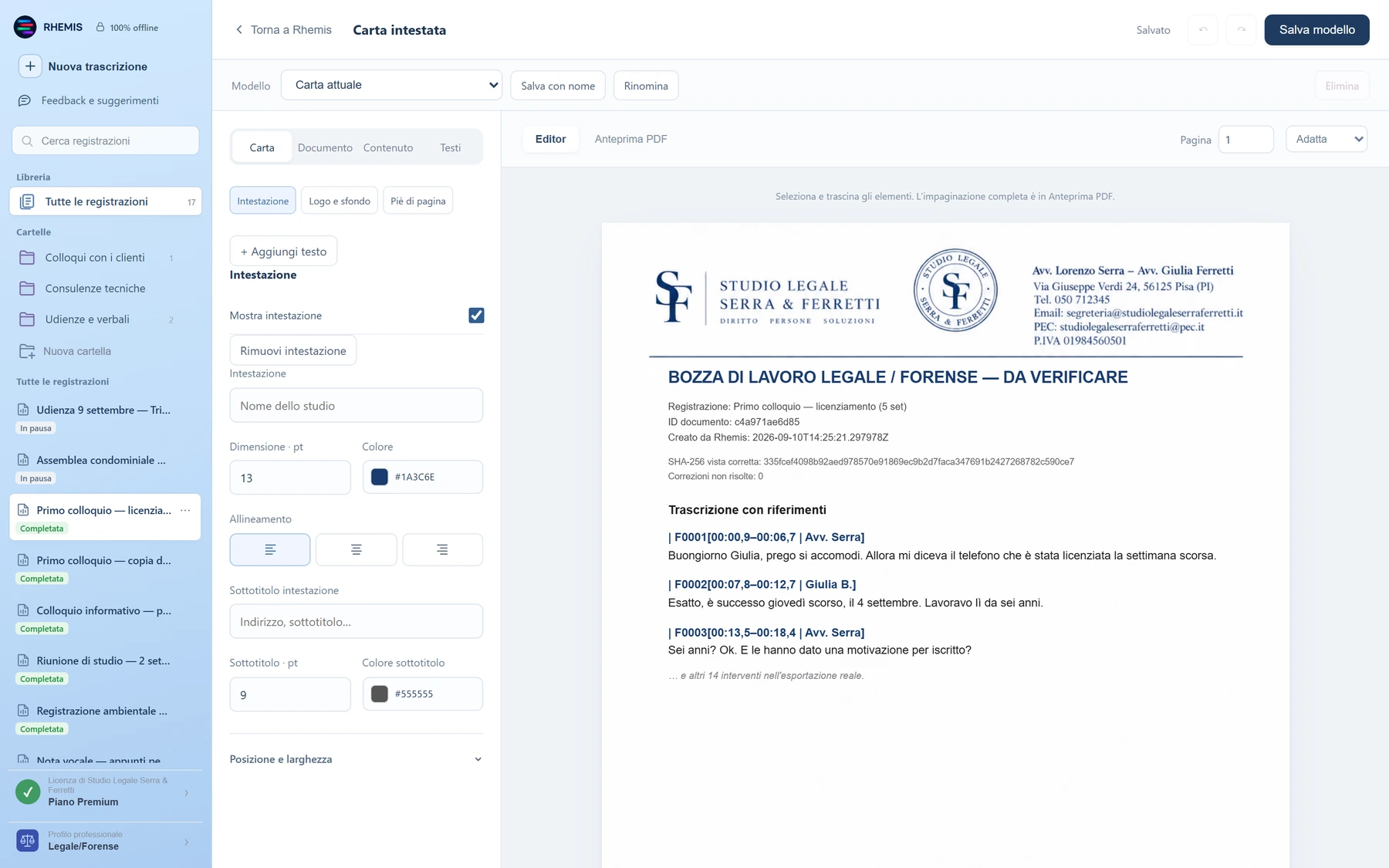
Task: Click the file icon of Colloquio informativo
Action: point(23,610)
